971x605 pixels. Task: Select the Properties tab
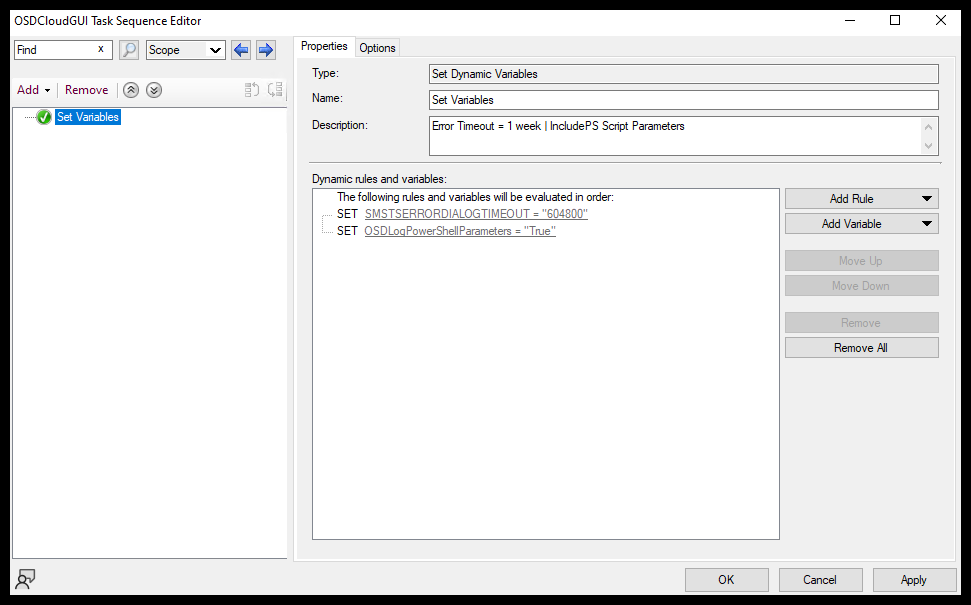pyautogui.click(x=324, y=46)
